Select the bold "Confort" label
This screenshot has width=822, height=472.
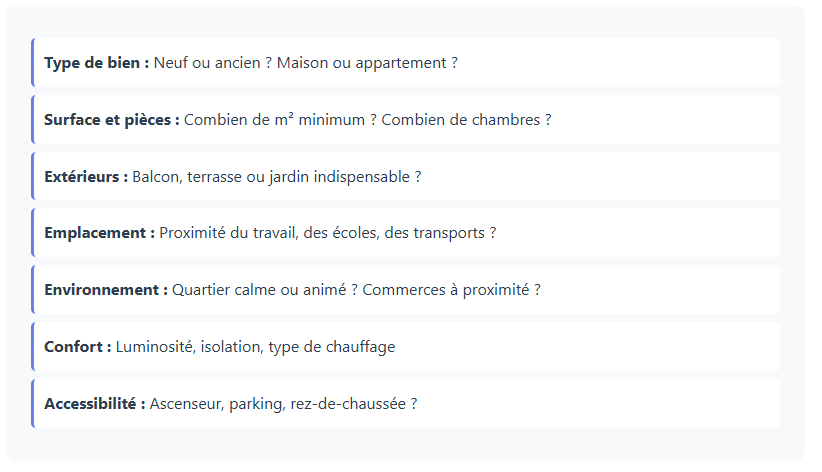78,347
